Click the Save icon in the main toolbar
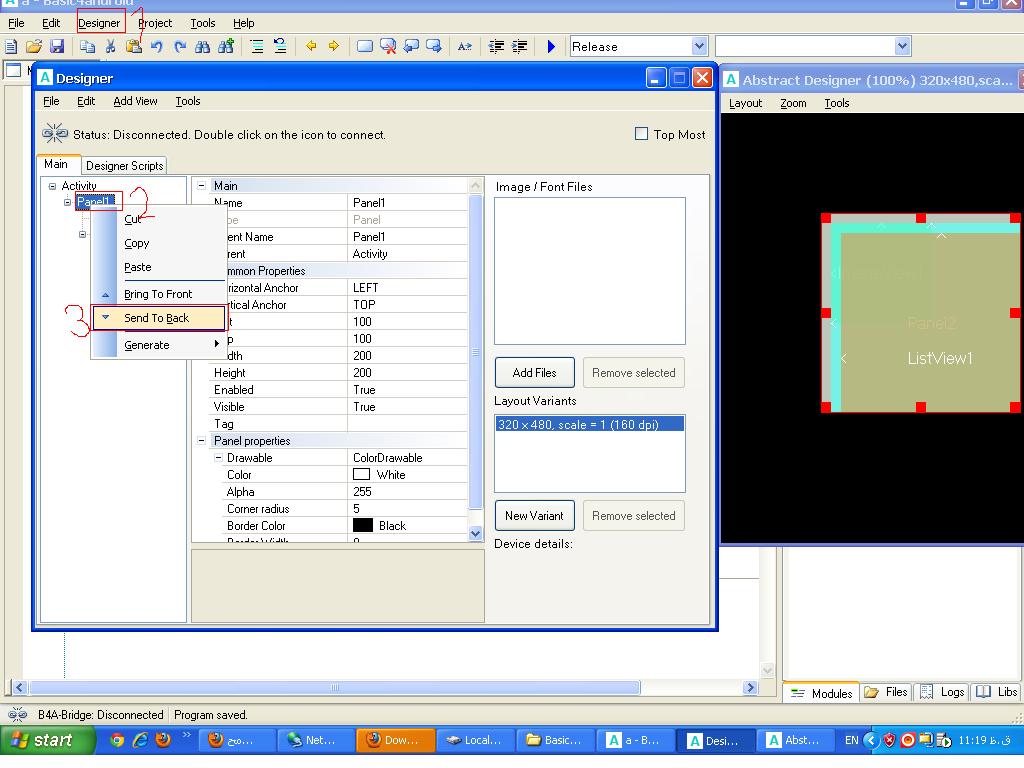The height and width of the screenshot is (768, 1024). point(57,46)
